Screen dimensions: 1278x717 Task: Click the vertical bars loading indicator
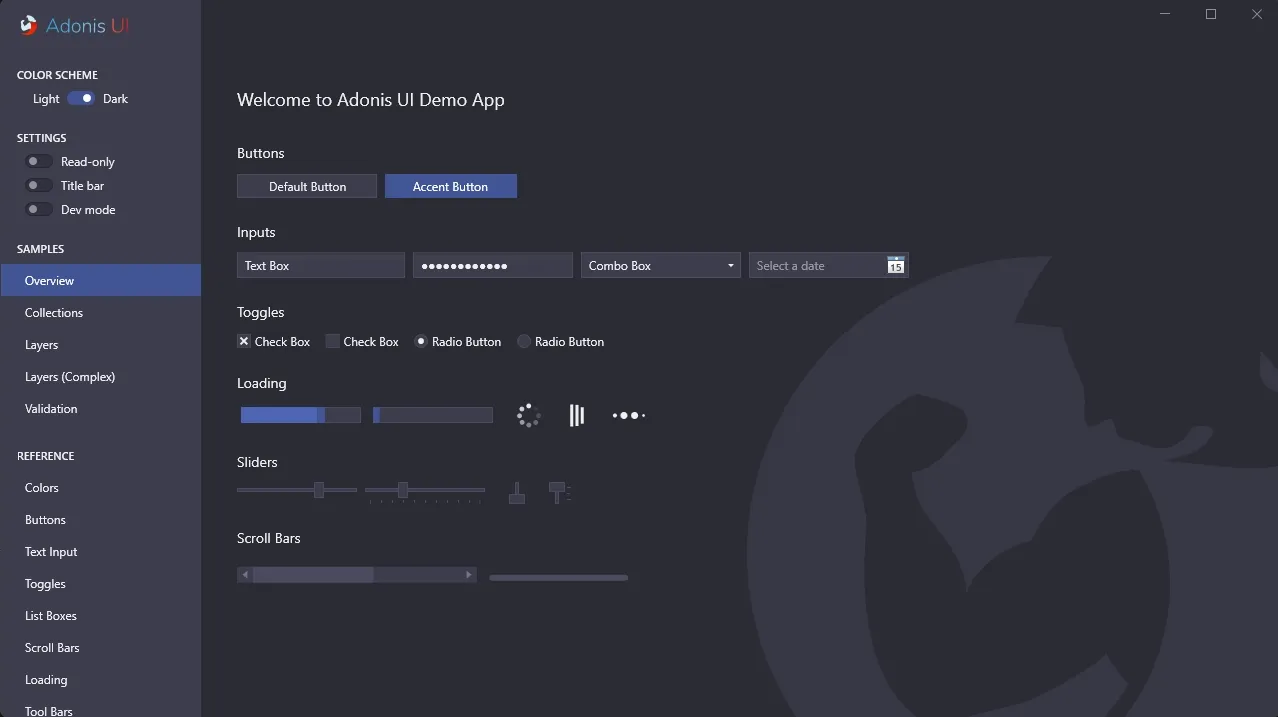click(577, 414)
